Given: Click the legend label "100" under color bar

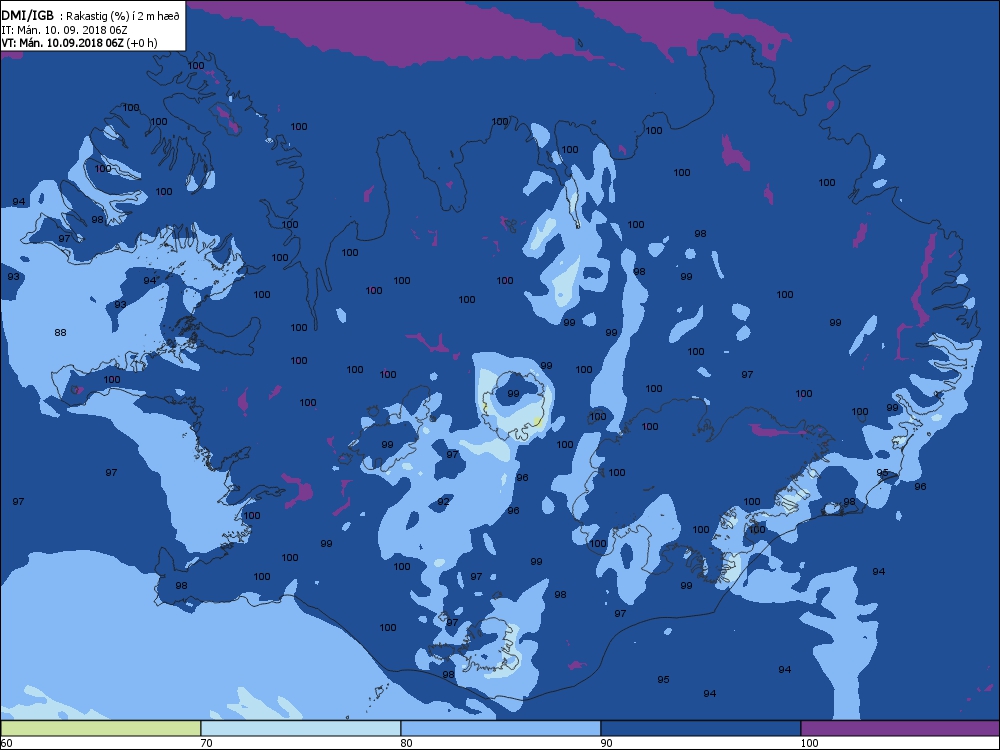Looking at the screenshot, I should click(x=809, y=743).
